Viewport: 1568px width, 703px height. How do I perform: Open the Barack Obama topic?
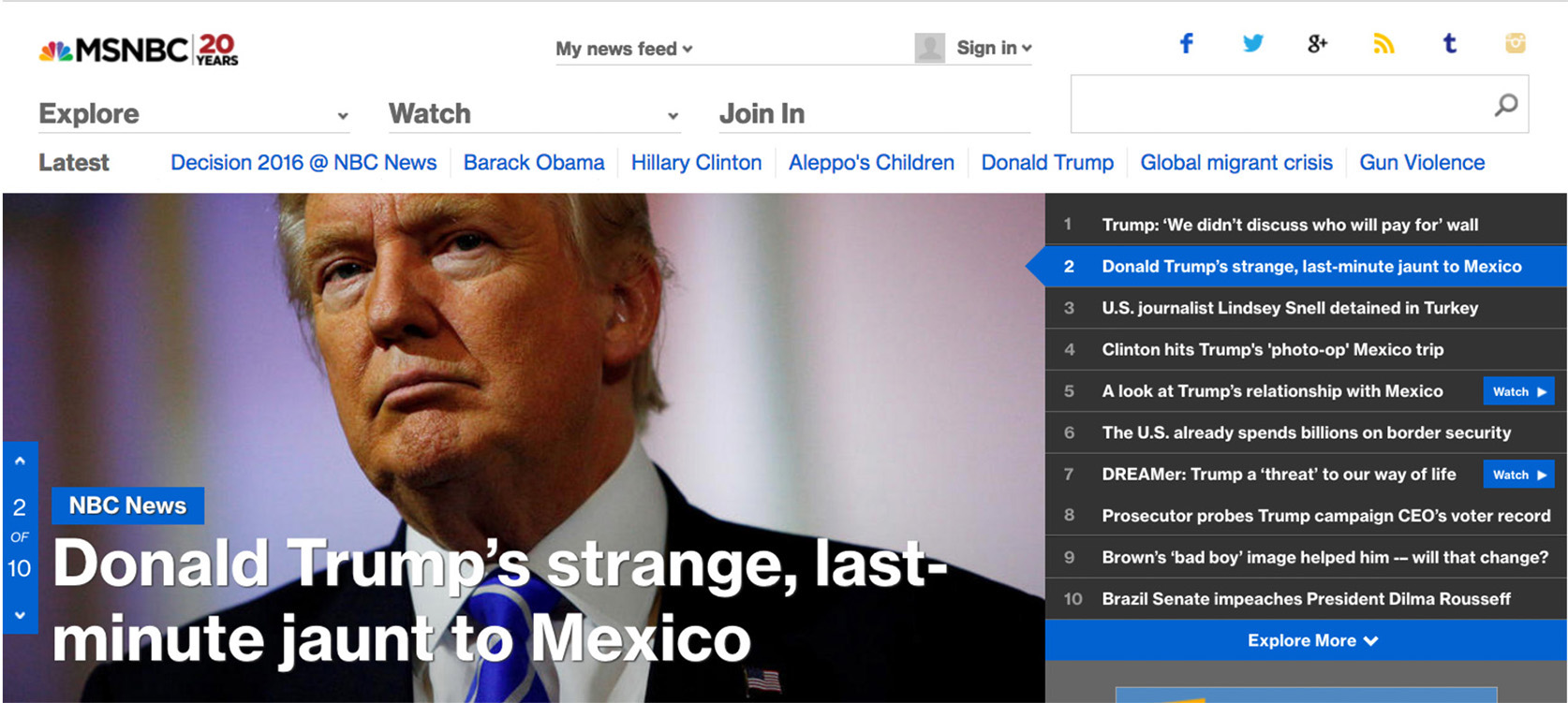pyautogui.click(x=534, y=163)
